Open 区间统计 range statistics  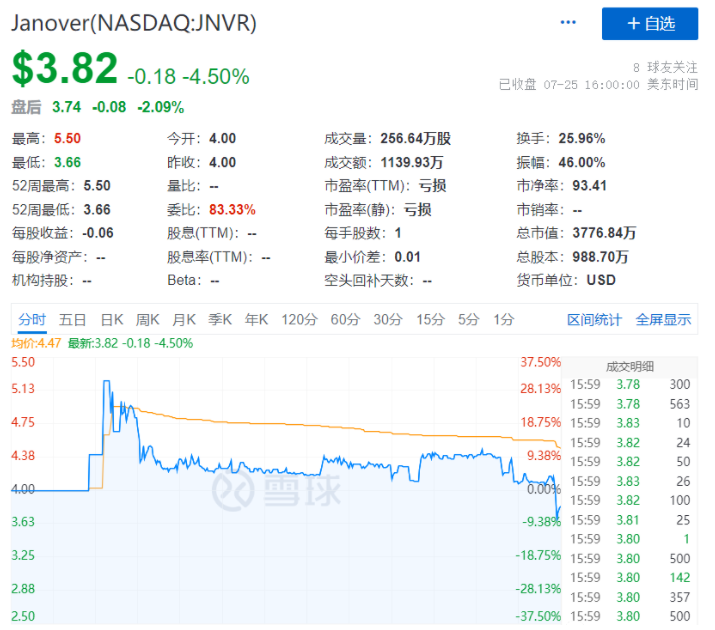coord(594,319)
